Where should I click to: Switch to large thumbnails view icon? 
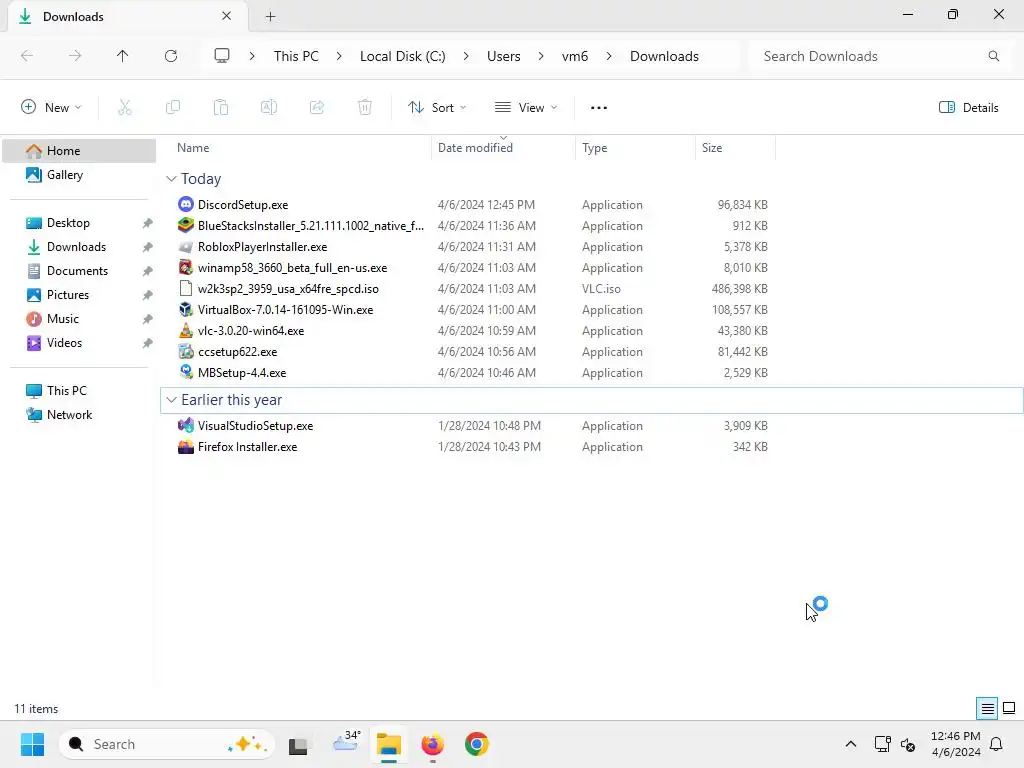1009,708
